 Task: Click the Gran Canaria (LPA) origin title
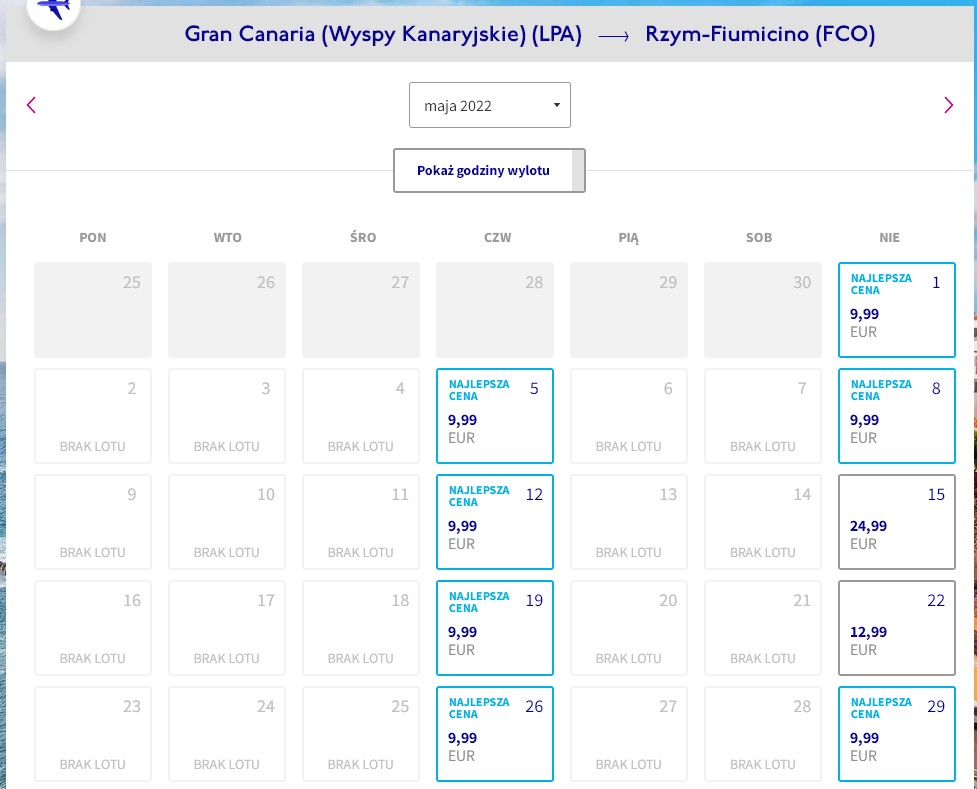click(383, 34)
